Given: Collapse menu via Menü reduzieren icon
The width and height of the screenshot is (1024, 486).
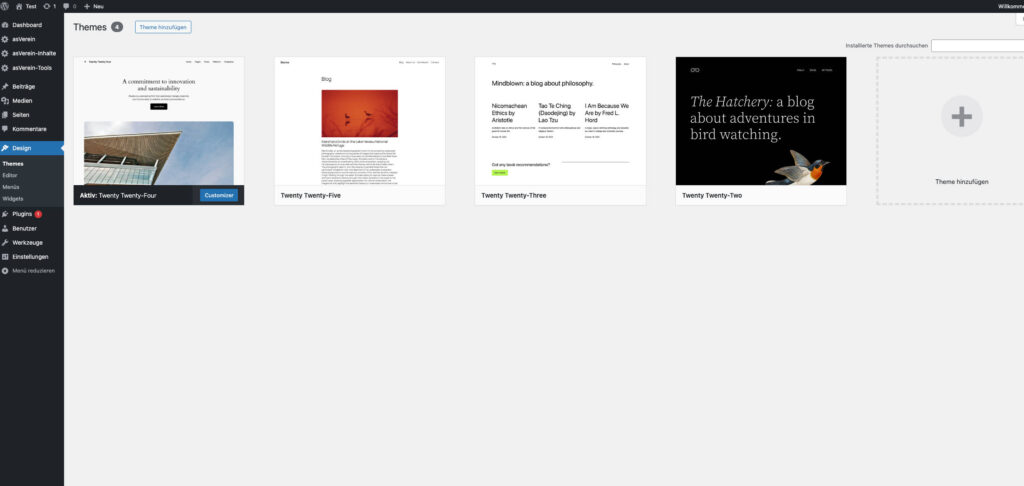Looking at the screenshot, I should tap(5, 270).
